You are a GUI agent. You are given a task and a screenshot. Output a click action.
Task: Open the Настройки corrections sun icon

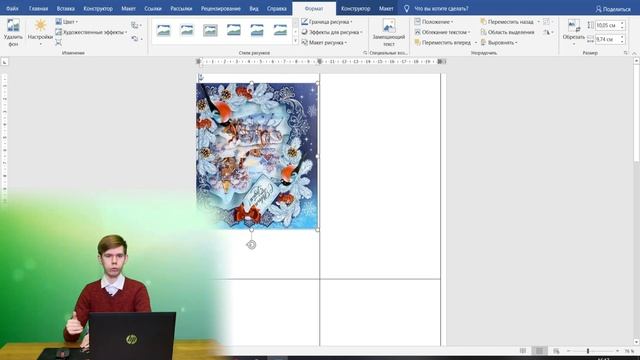(40, 26)
